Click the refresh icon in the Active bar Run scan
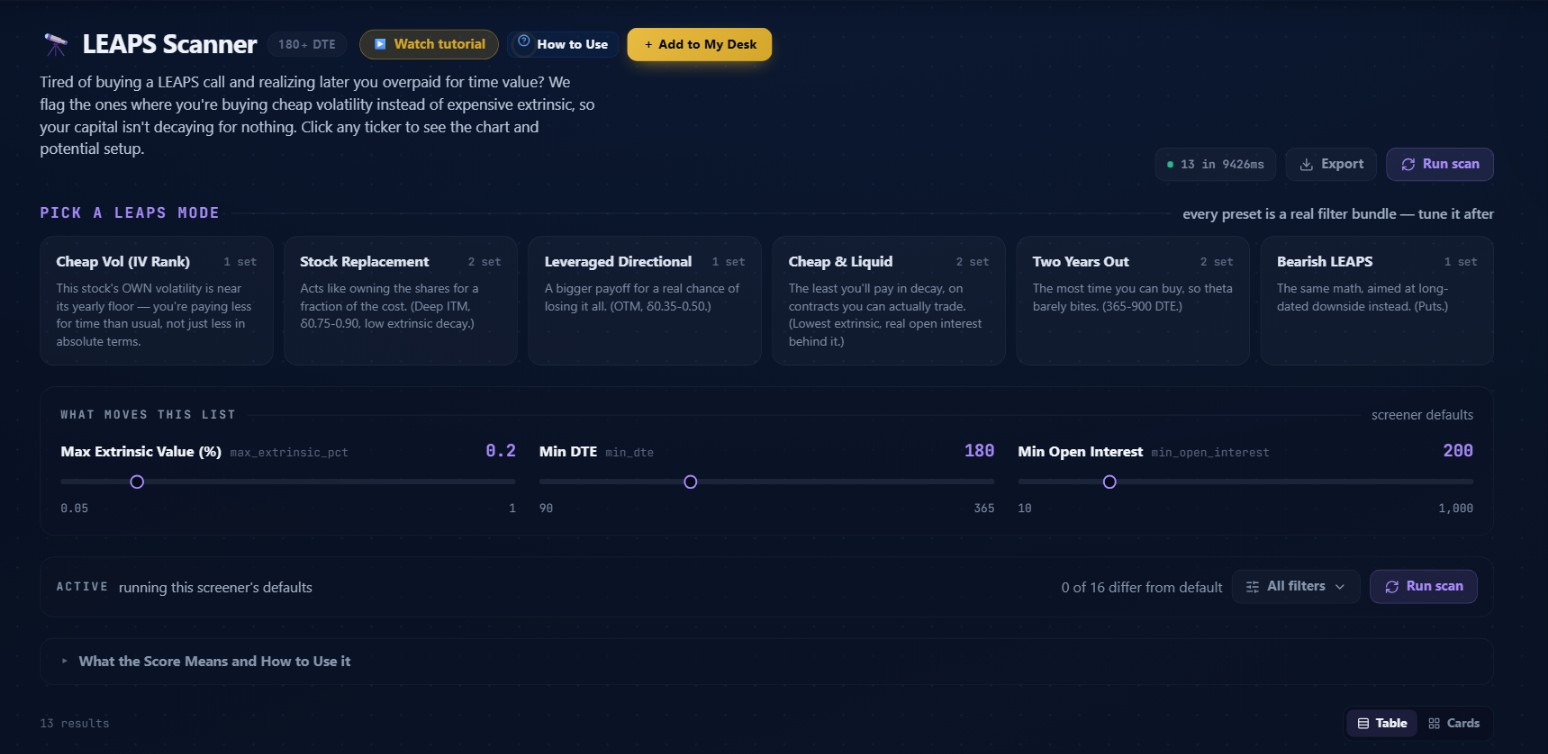1548x754 pixels. tap(1391, 587)
